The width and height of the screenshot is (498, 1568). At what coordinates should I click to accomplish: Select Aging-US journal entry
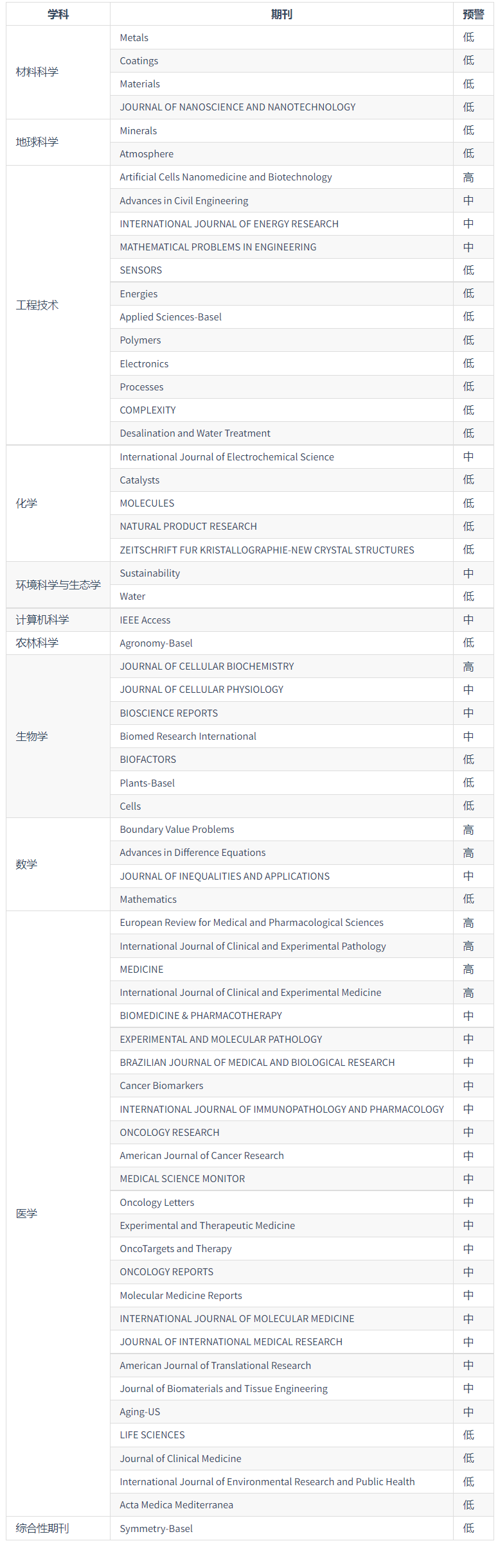click(139, 1412)
